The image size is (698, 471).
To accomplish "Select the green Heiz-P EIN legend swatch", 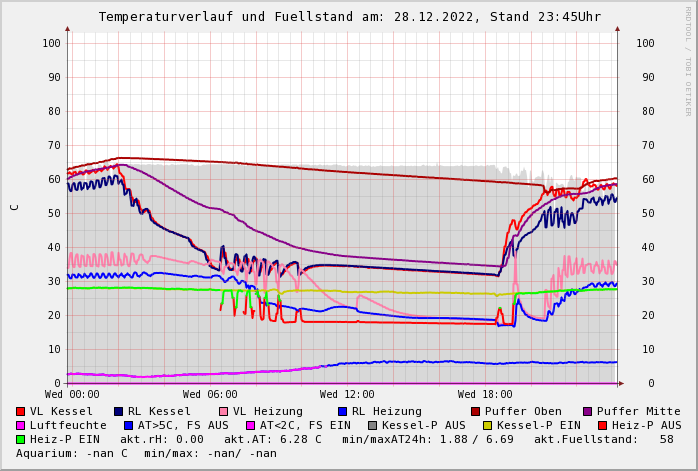I will [21, 440].
